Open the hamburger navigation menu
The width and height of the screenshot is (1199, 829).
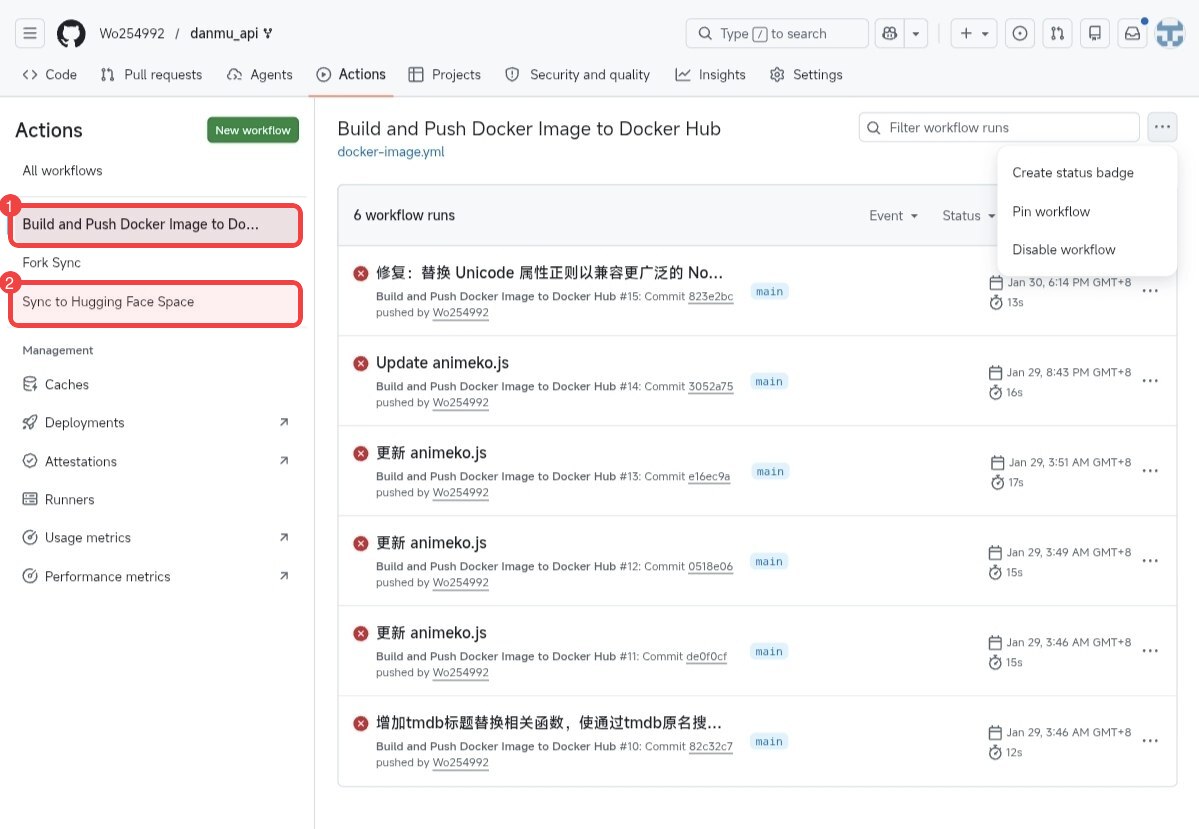(30, 33)
